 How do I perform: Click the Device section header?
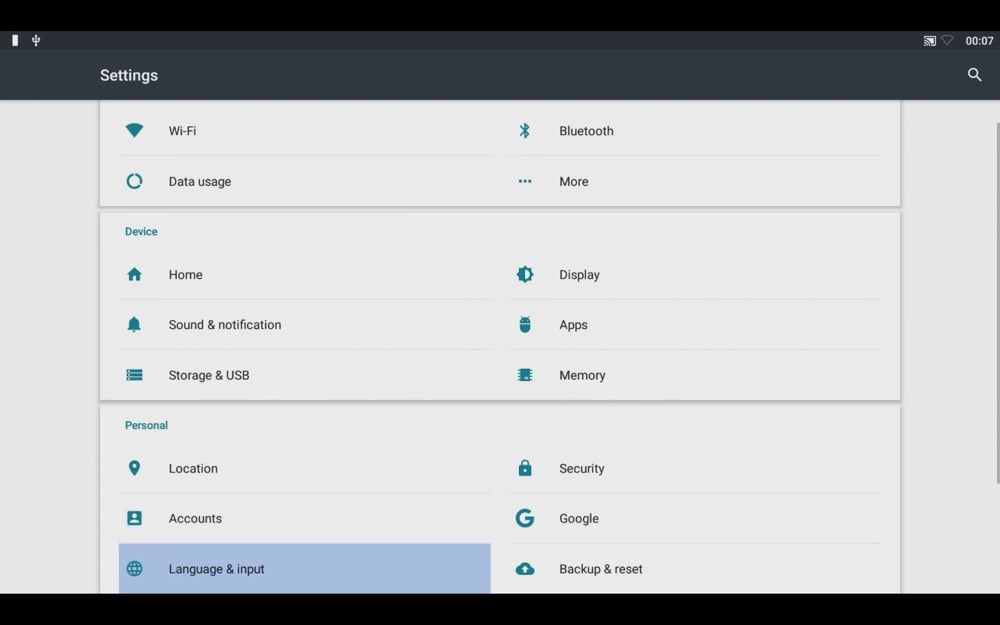[x=141, y=232]
